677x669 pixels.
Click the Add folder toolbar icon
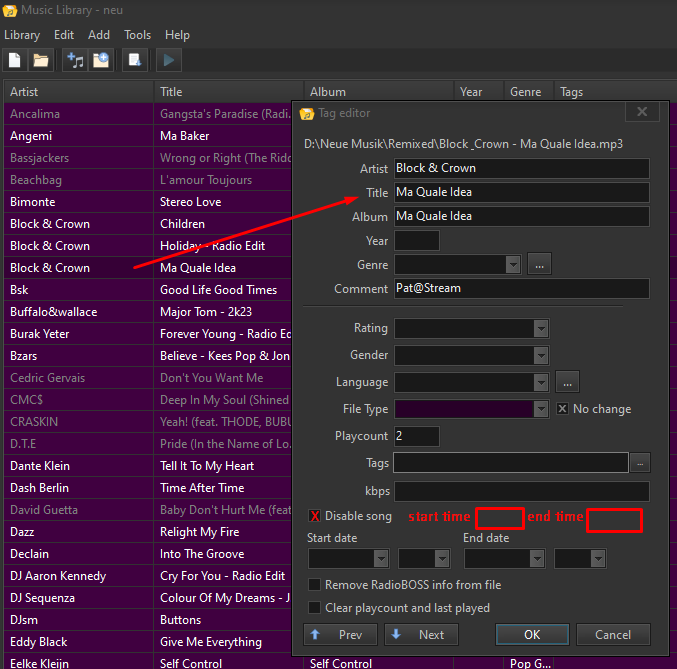click(x=101, y=60)
